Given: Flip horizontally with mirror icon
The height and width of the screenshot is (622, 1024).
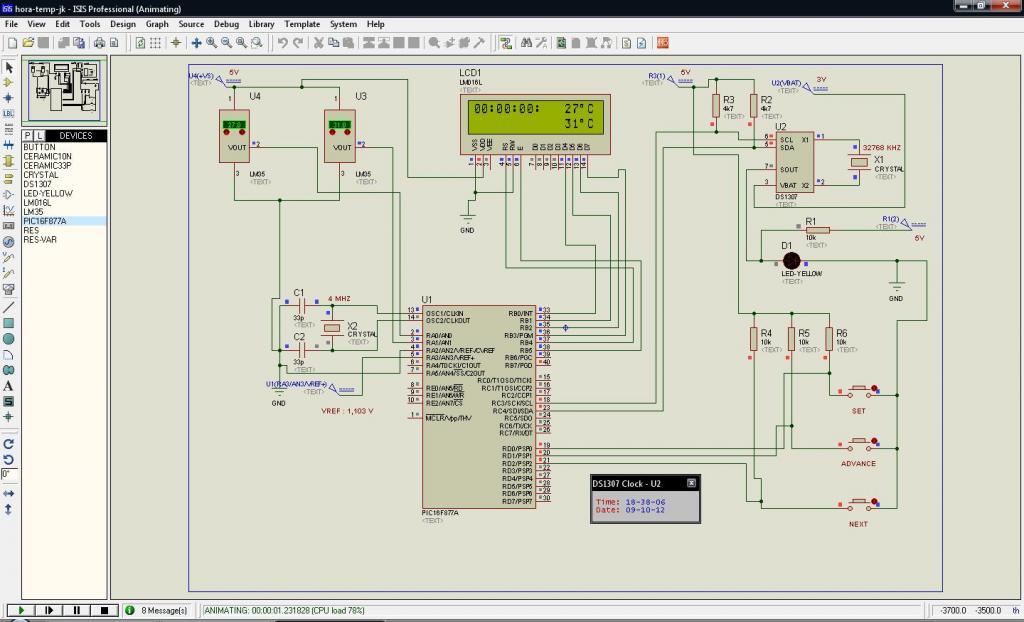Looking at the screenshot, I should (x=8, y=493).
